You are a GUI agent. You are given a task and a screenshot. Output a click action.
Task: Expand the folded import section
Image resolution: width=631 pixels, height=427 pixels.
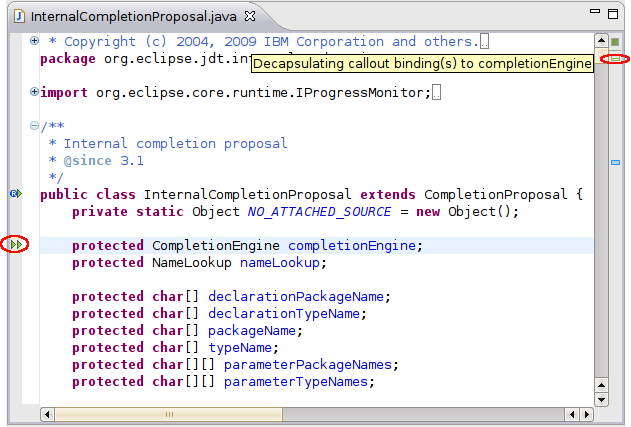pyautogui.click(x=35, y=92)
